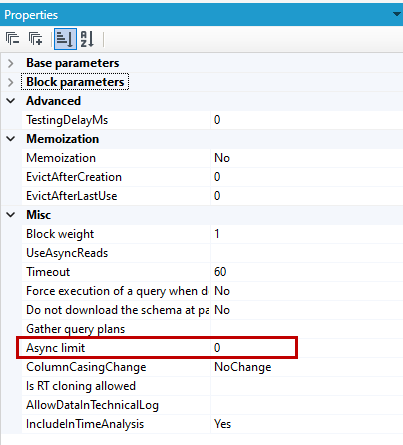The width and height of the screenshot is (403, 445).
Task: Click the Gather query plans value cell
Action: pos(307,329)
